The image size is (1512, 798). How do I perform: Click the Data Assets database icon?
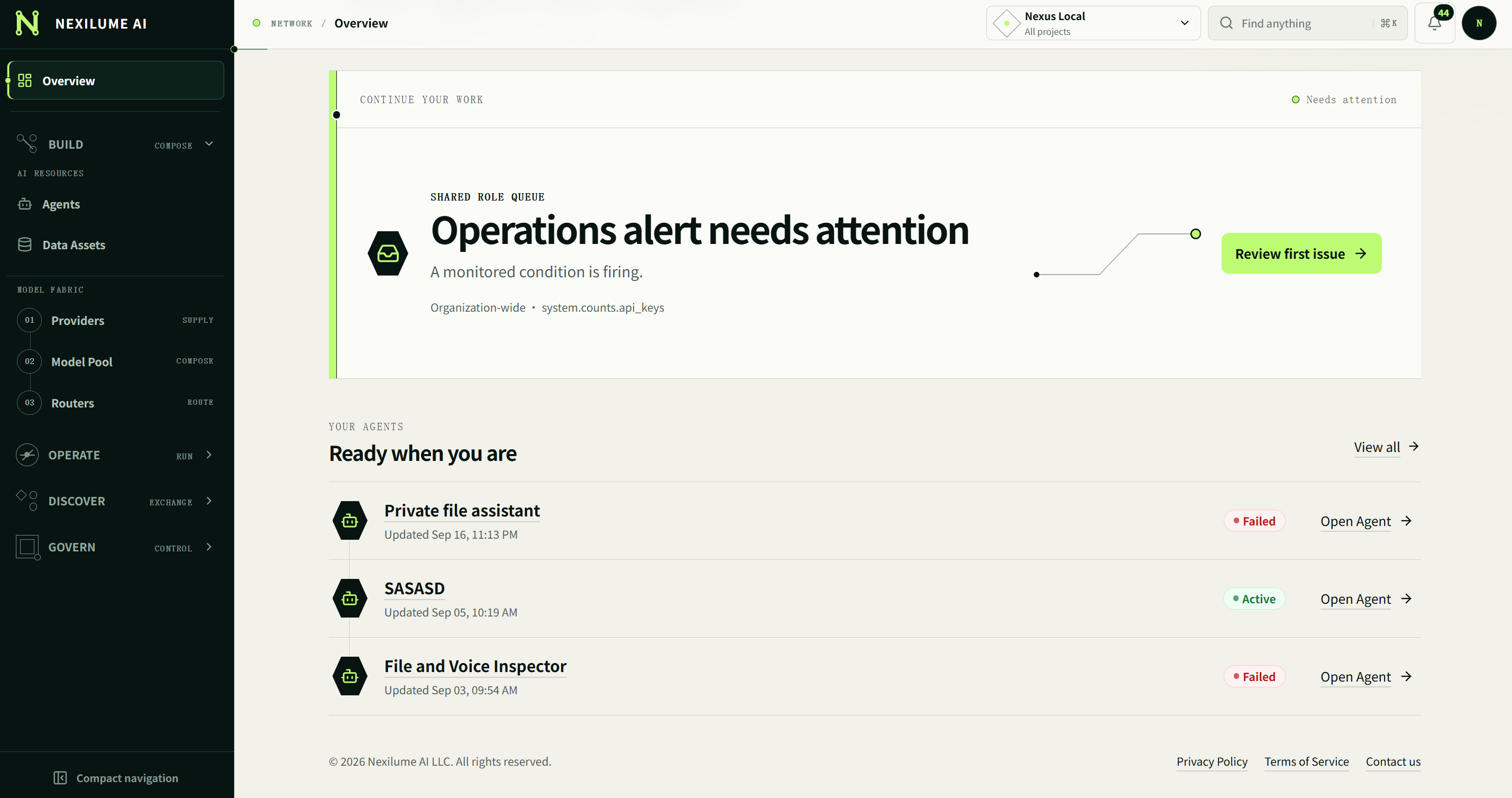pos(25,245)
